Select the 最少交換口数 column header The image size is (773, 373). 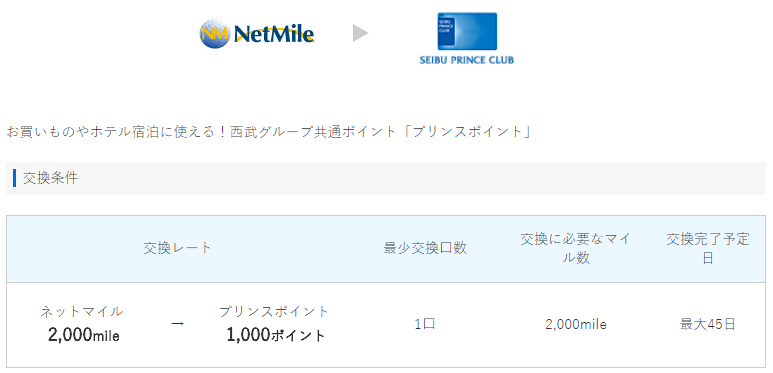point(425,248)
